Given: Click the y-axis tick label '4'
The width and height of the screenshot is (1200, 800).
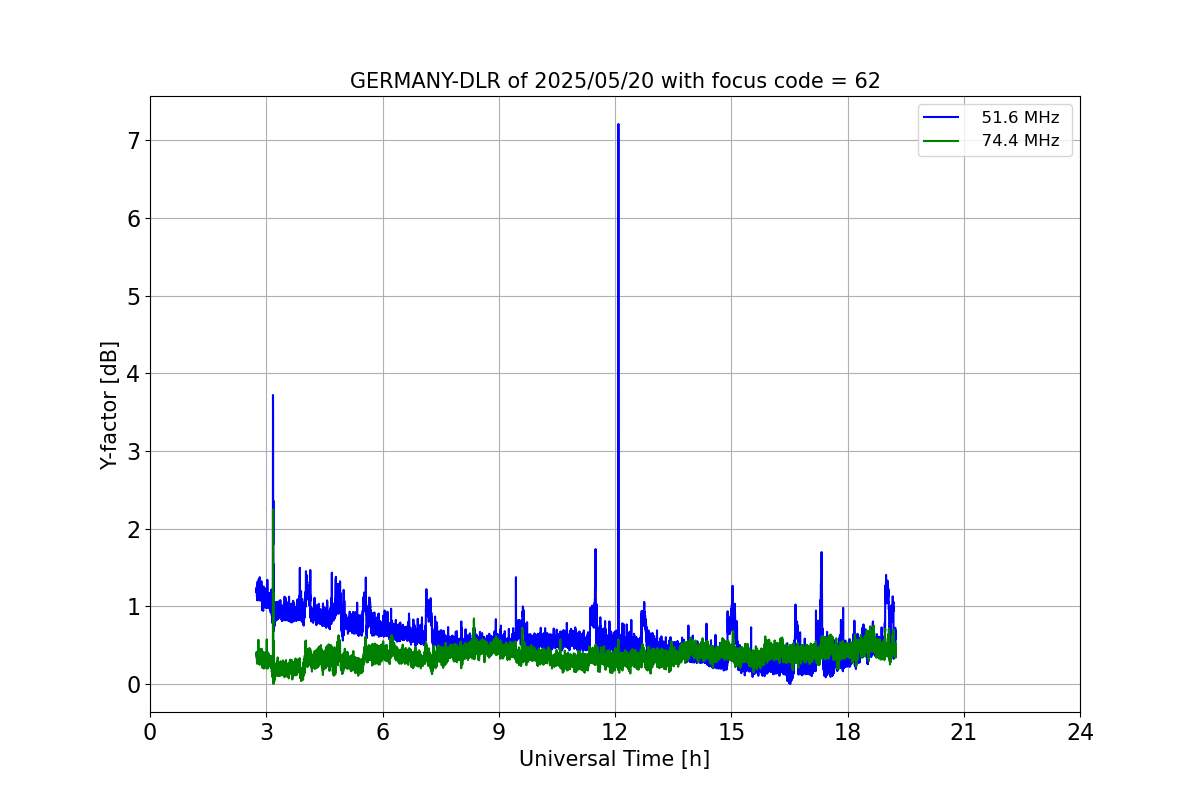Looking at the screenshot, I should [132, 374].
